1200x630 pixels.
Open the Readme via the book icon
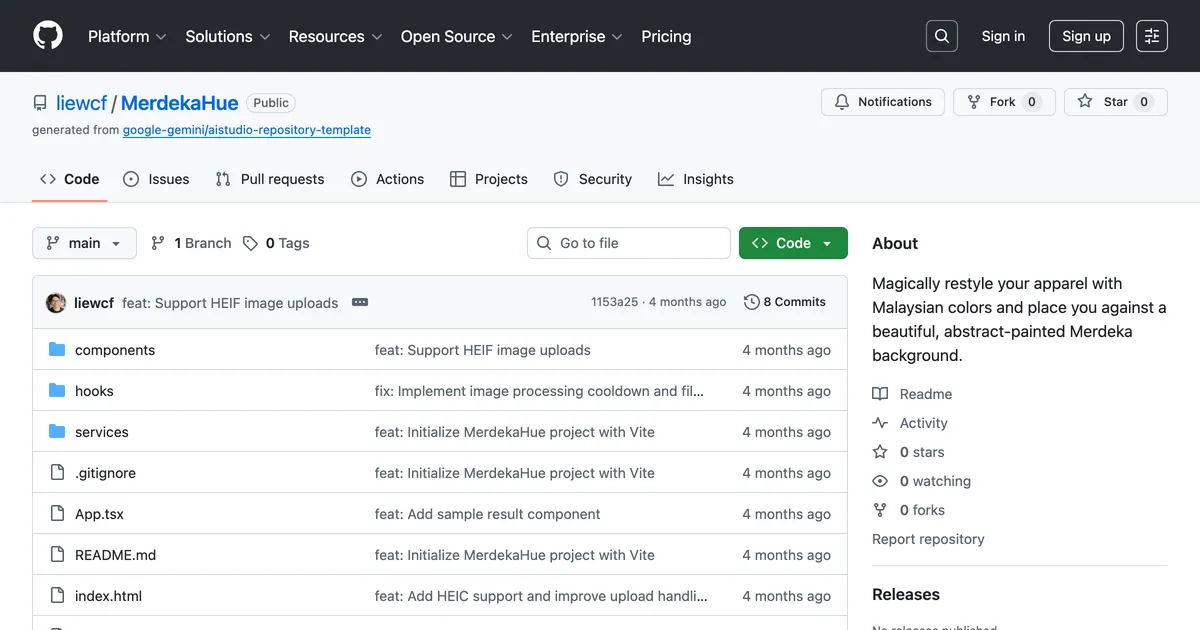point(880,393)
